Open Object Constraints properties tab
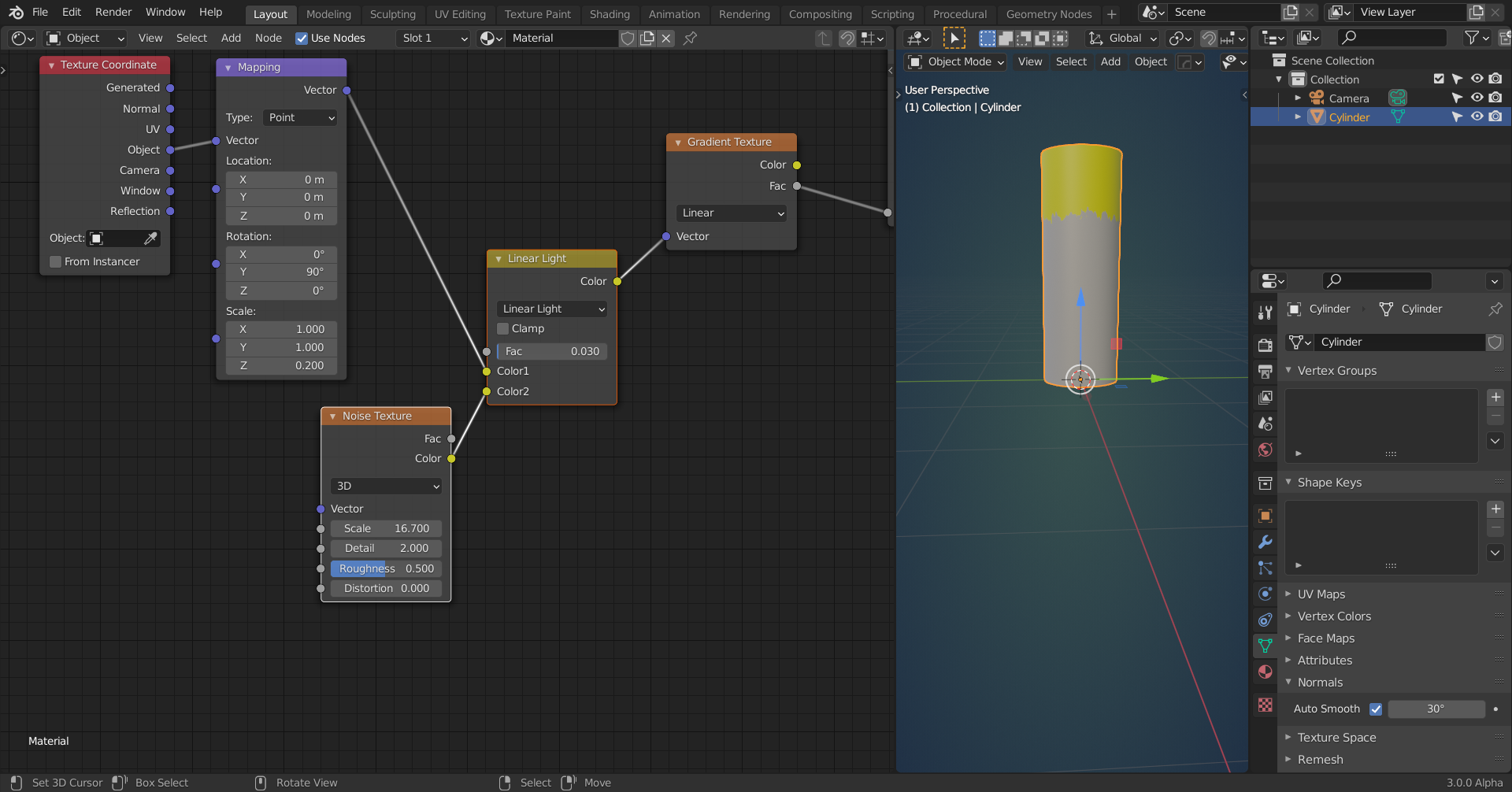 tap(1266, 620)
